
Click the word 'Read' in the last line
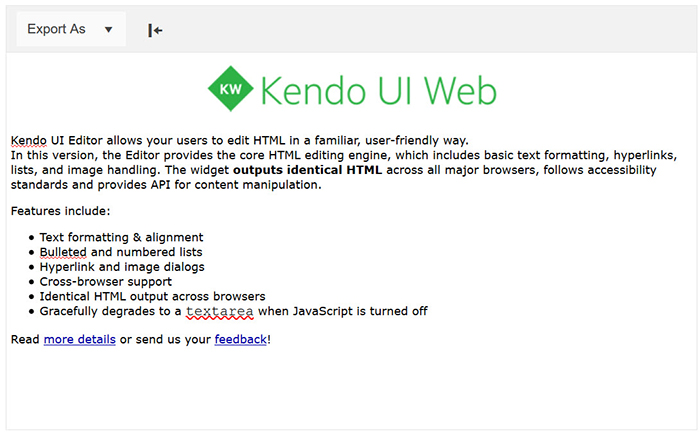coord(25,340)
